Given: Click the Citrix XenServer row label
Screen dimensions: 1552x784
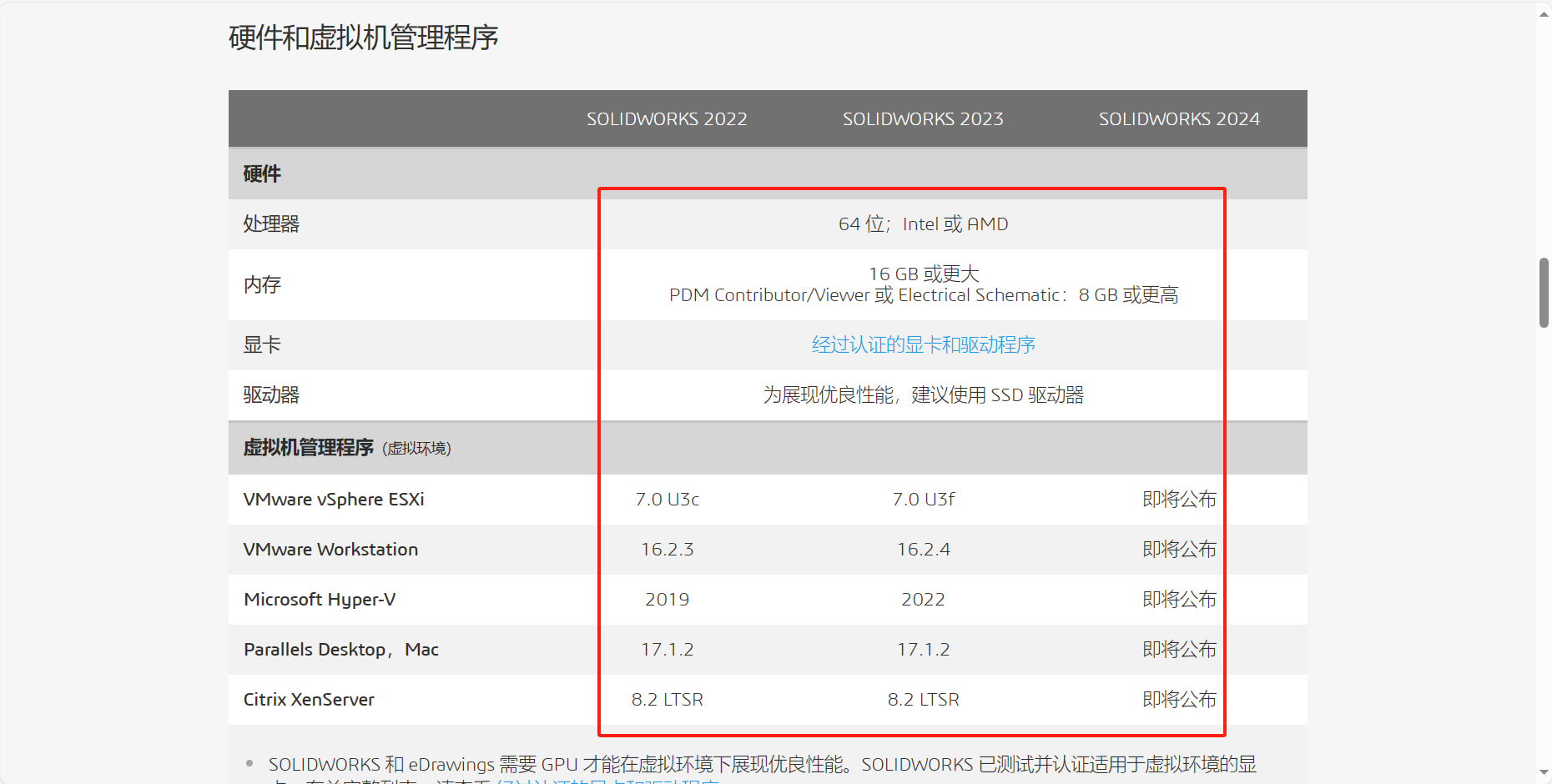Looking at the screenshot, I should [x=309, y=700].
